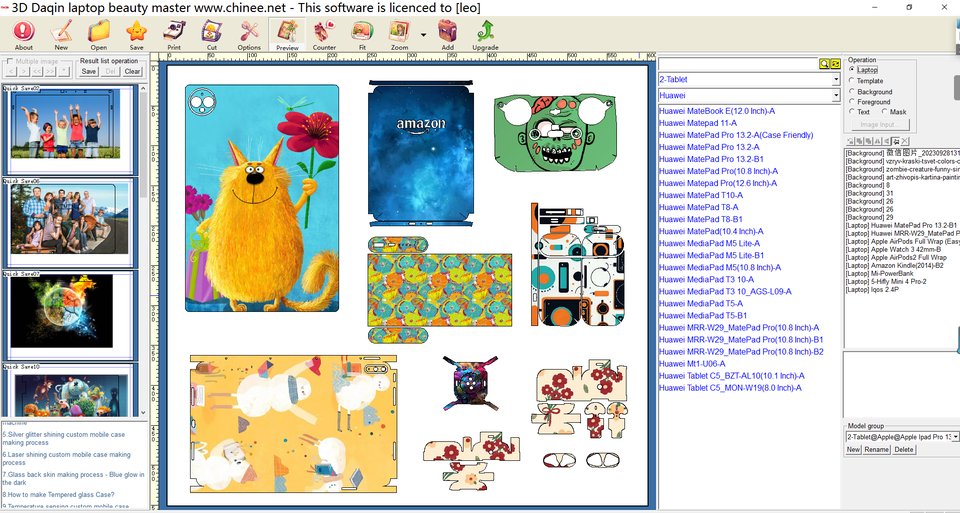Pick Huawei MediaPad M5 Lite-A from list
Screen dimensions: 960x513
point(709,243)
